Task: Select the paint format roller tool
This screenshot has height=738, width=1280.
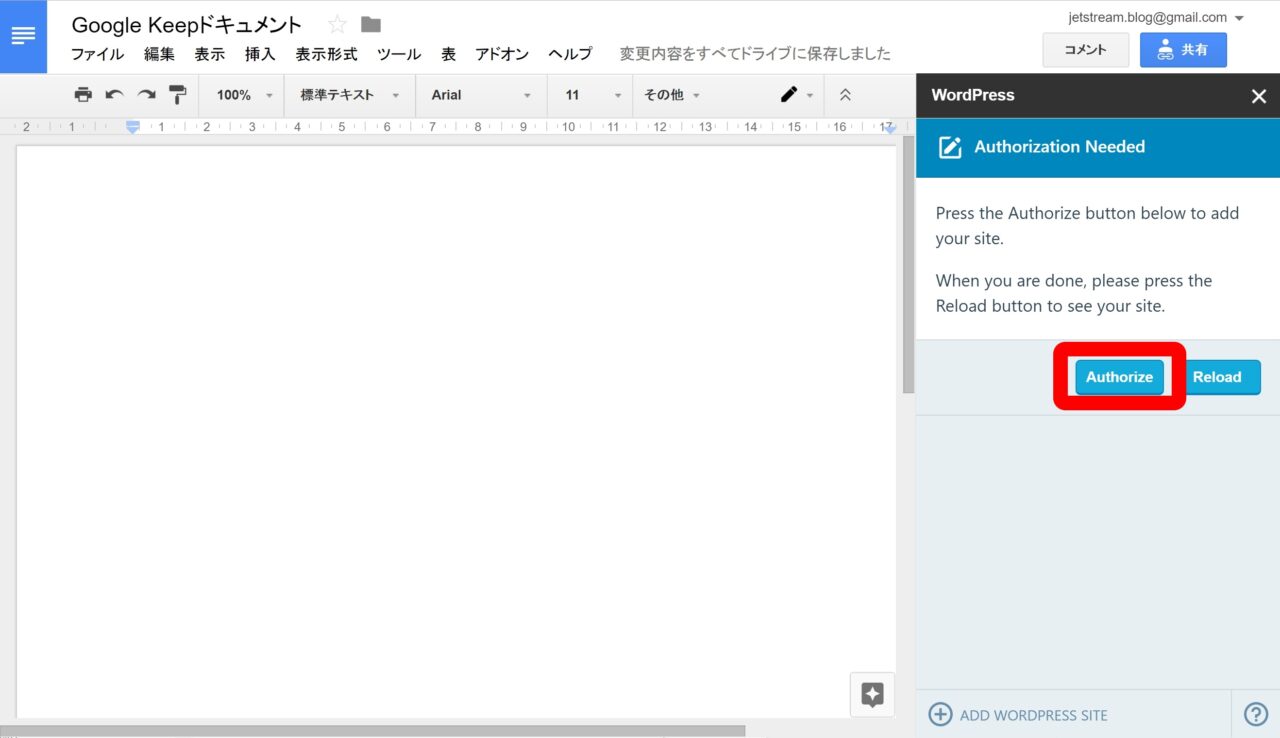Action: (178, 95)
